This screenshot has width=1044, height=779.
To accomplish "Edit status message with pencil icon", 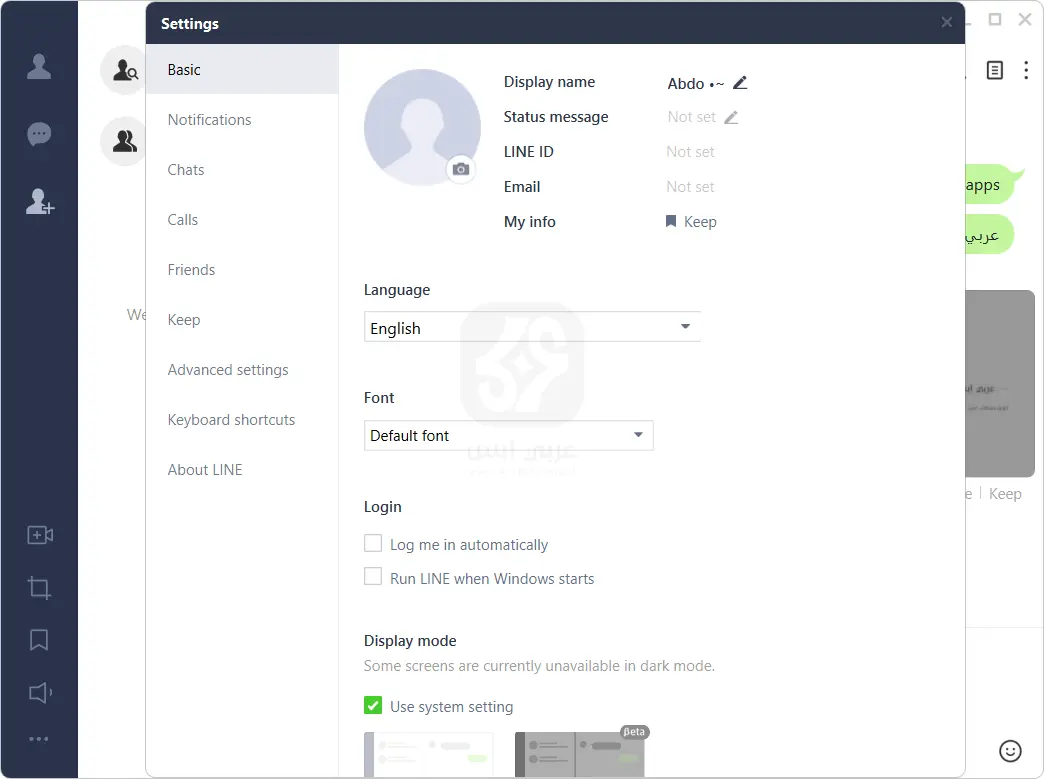I will point(731,117).
